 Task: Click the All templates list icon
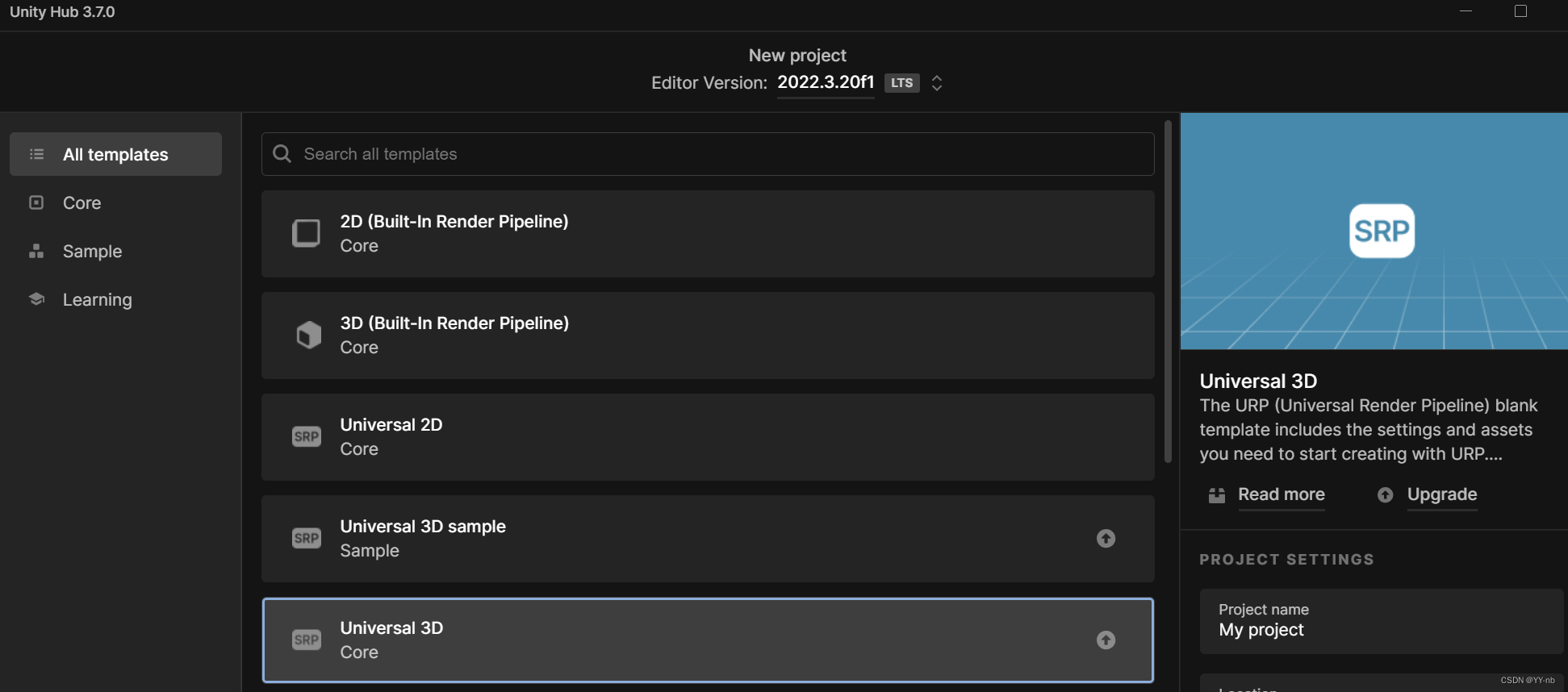[x=36, y=154]
